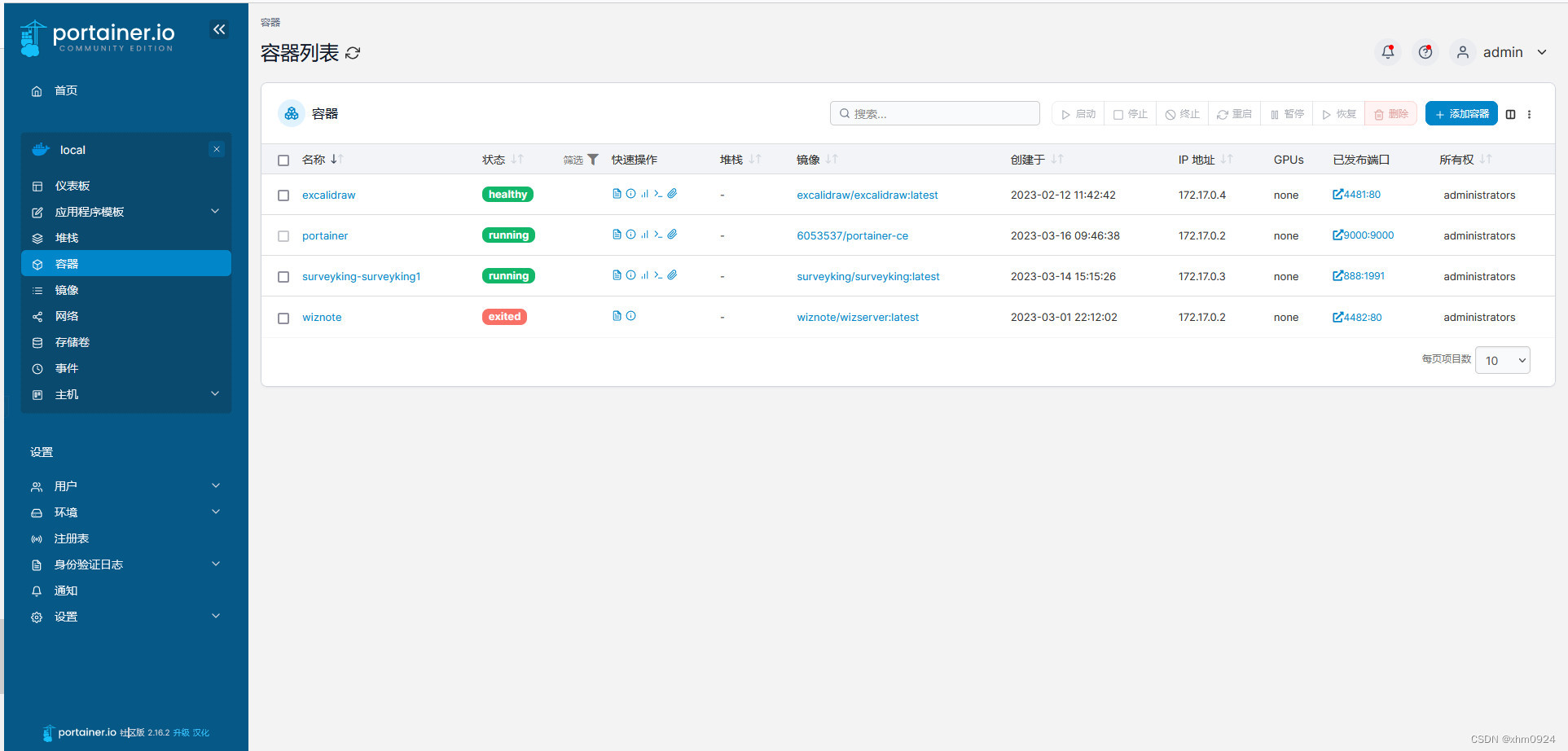Sort table by 名称 column
The width and height of the screenshot is (1568, 751).
[323, 160]
